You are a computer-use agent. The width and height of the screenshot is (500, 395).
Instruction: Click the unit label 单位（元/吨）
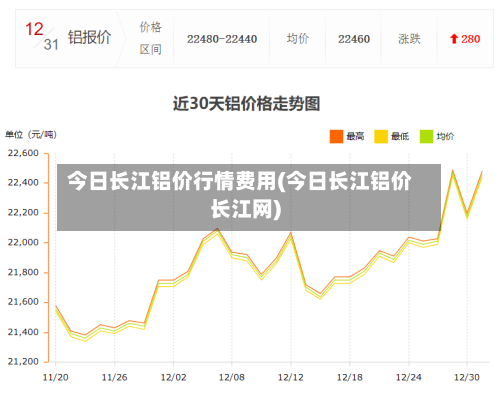[x=31, y=135]
